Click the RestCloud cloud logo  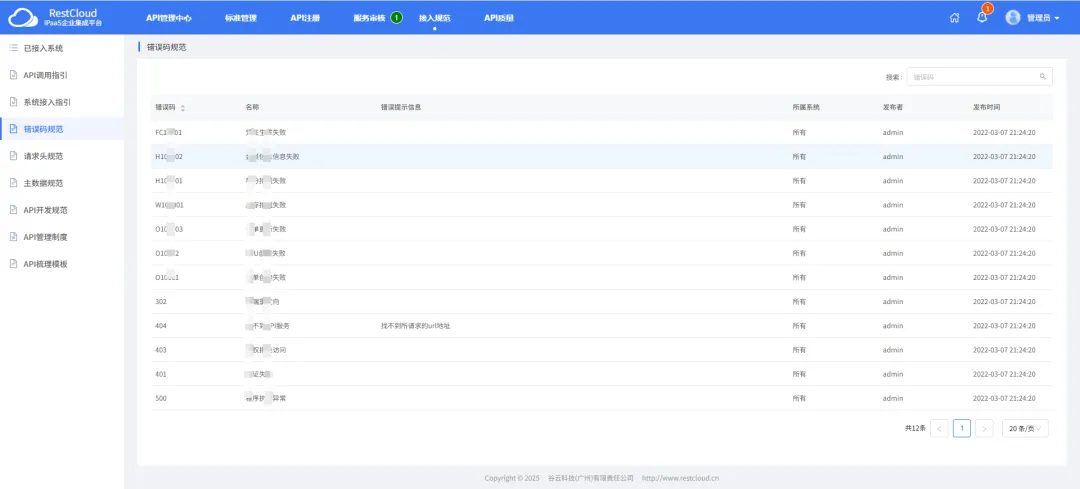(22, 18)
